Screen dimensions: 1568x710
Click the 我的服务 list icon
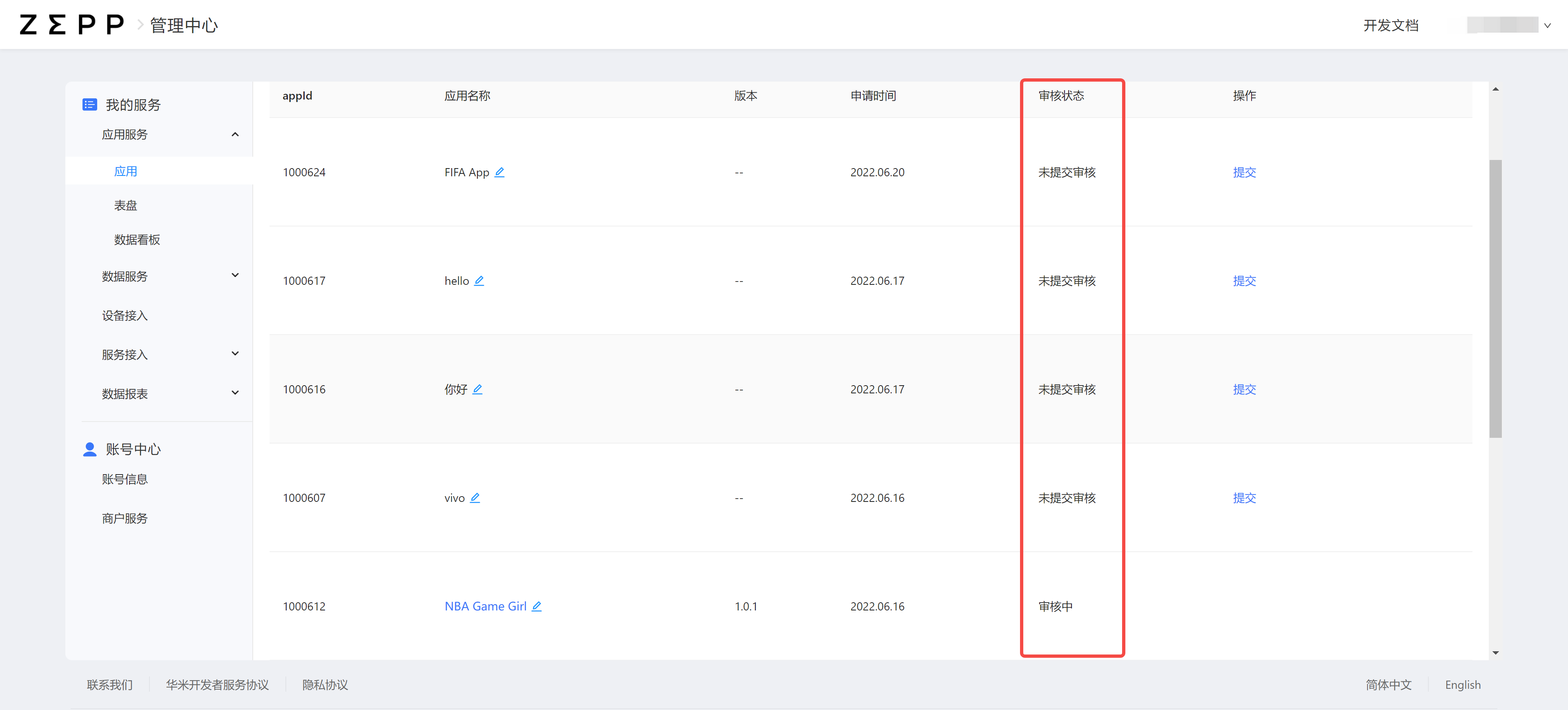[x=89, y=104]
